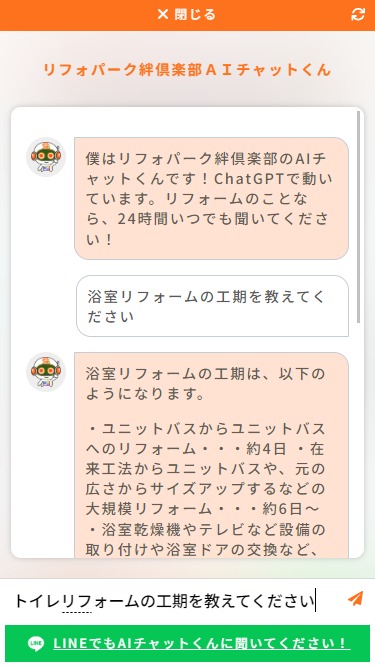Click the chat panel vertical scrollbar

[x=358, y=217]
